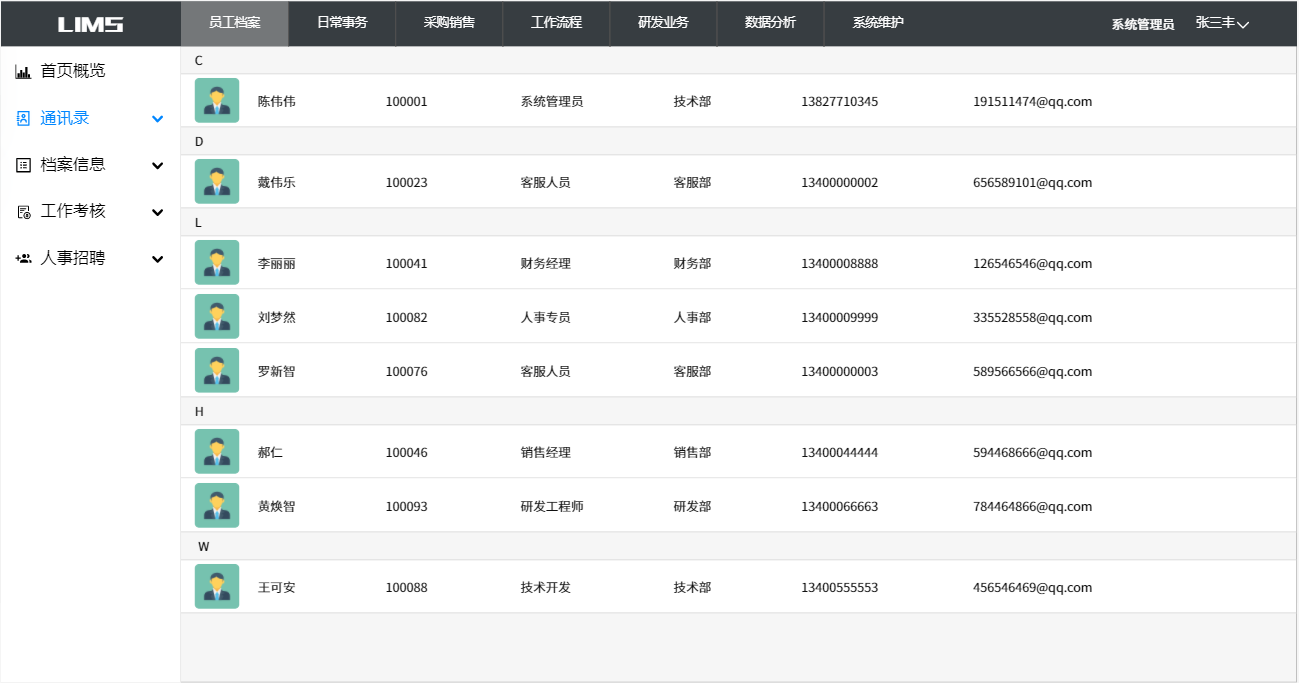Click the 档案信息 list icon
The height and width of the screenshot is (683, 1299).
point(23,165)
